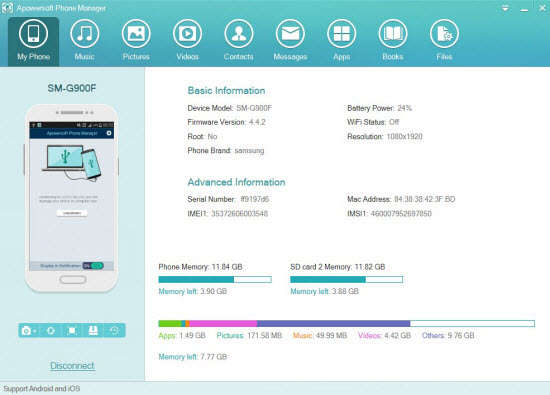
Task: Click the Videos: 4.42 GB legend
Action: pos(384,335)
